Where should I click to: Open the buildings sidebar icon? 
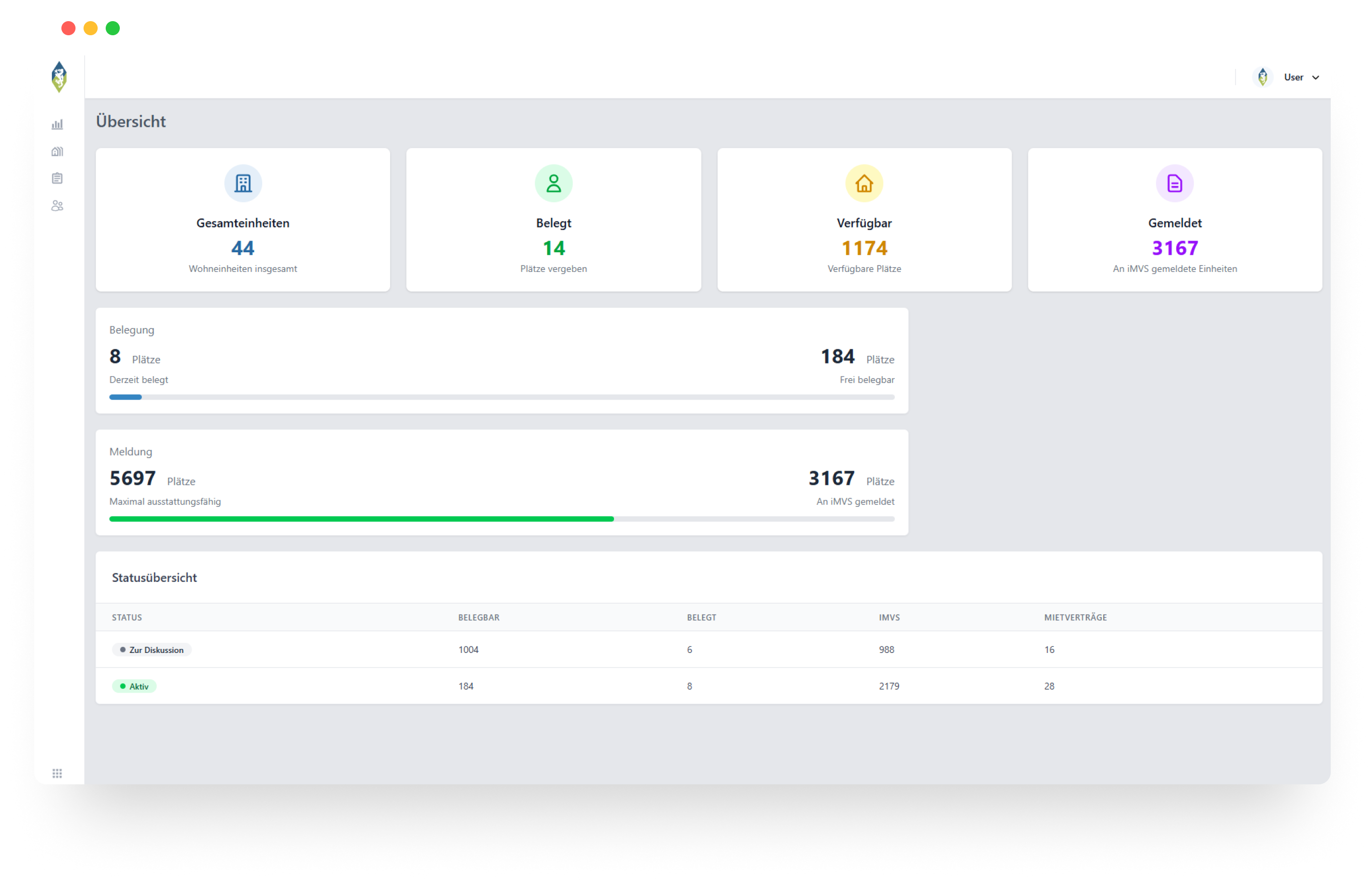[57, 151]
